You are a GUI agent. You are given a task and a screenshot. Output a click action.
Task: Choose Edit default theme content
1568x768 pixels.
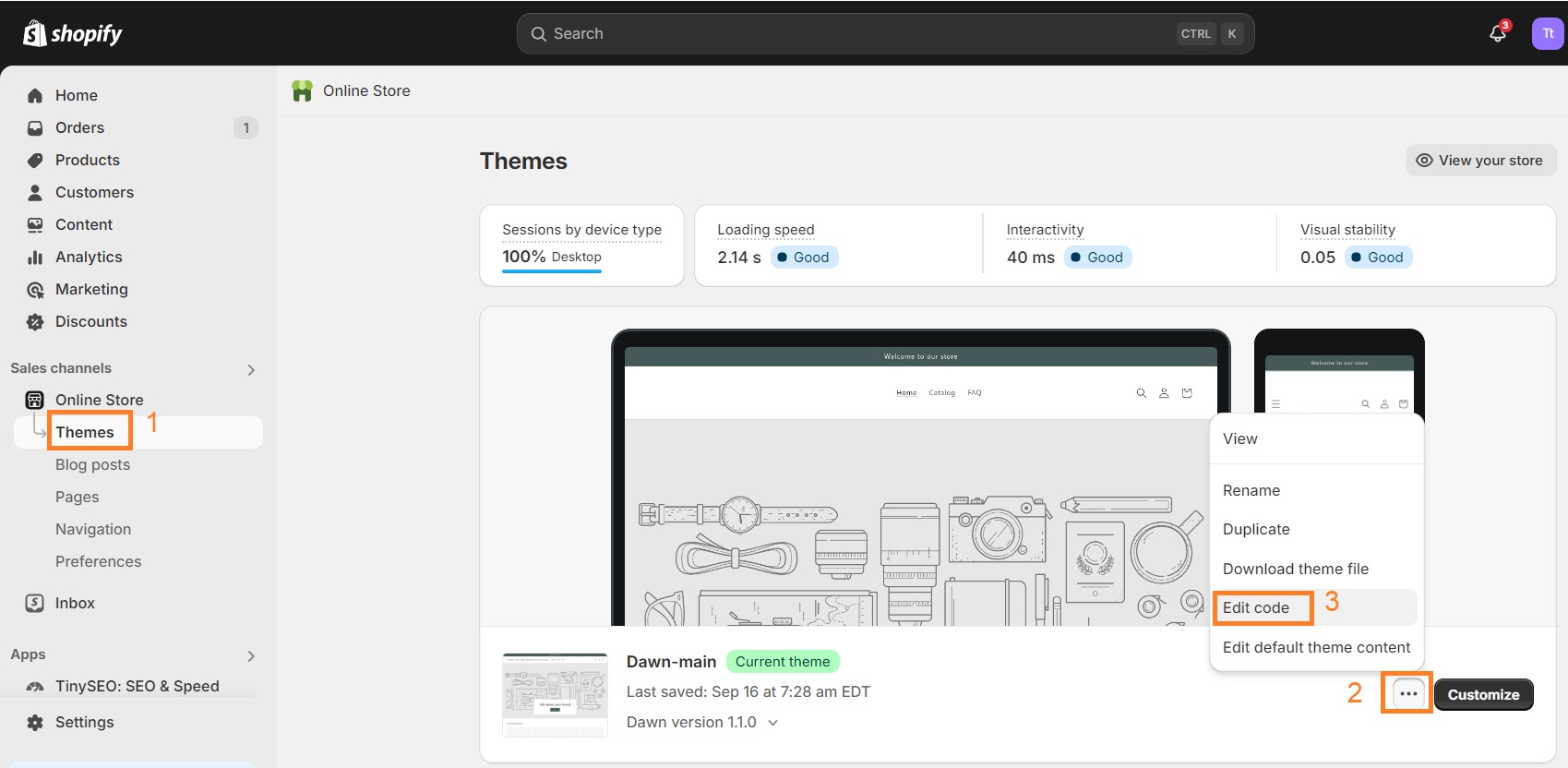pyautogui.click(x=1316, y=647)
